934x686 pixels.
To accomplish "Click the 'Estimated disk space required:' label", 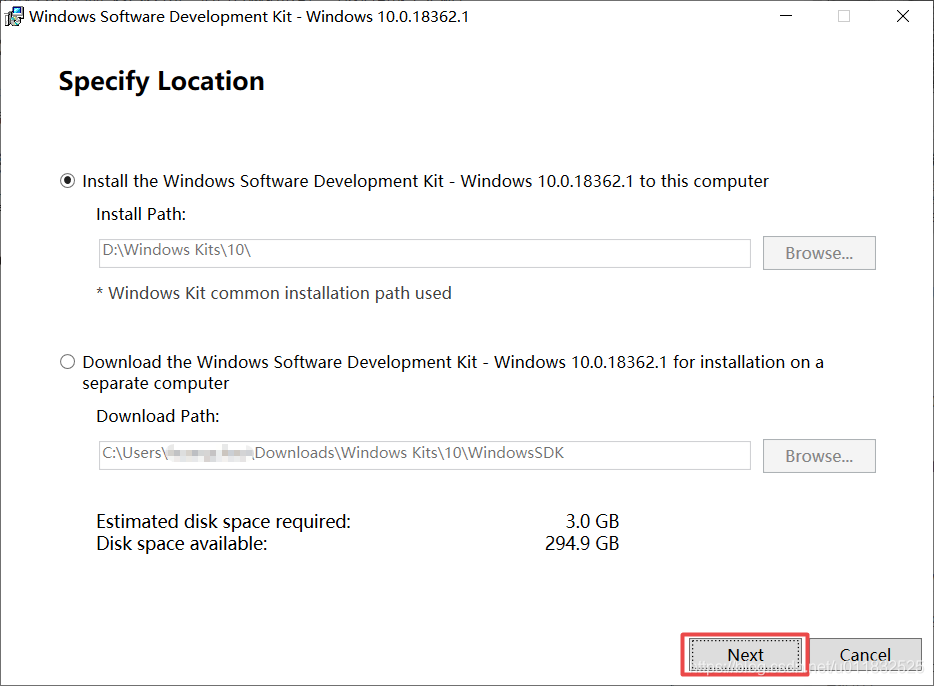I will 223,522.
